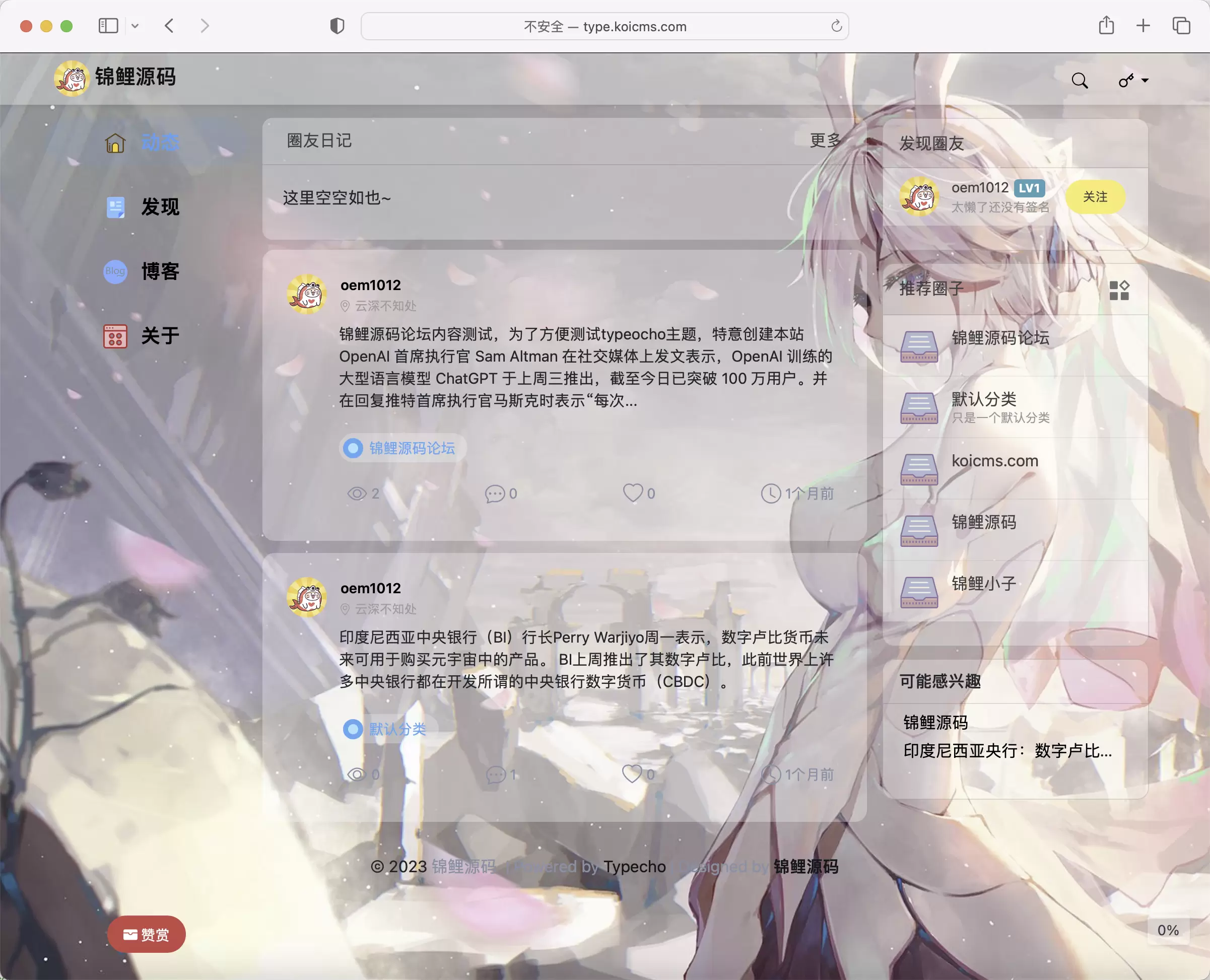
Task: Select 动态 in the sidebar
Action: [160, 142]
